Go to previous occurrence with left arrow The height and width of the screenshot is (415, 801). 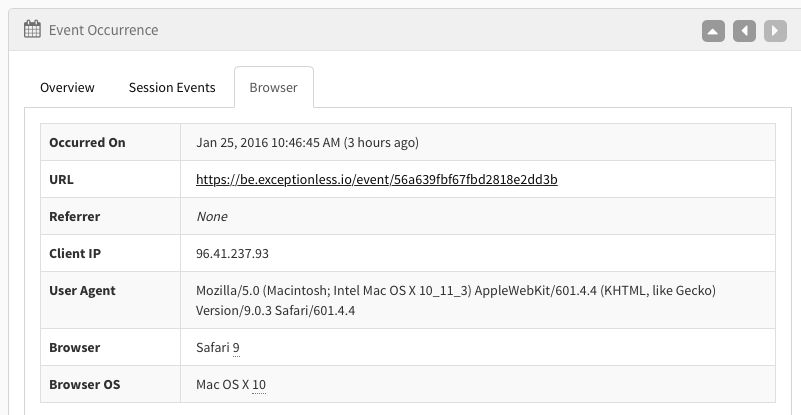[744, 31]
